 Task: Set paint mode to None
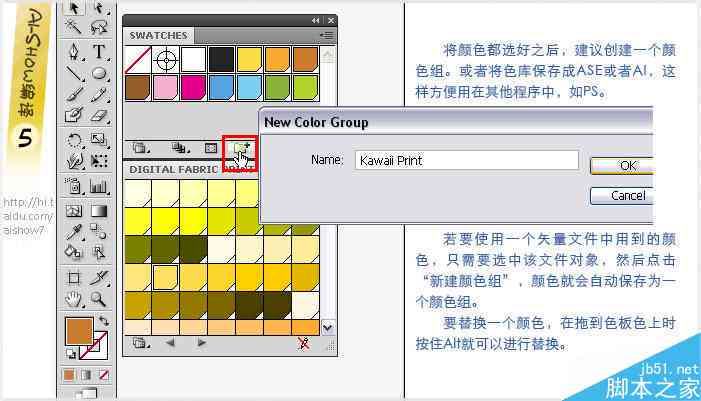point(104,375)
